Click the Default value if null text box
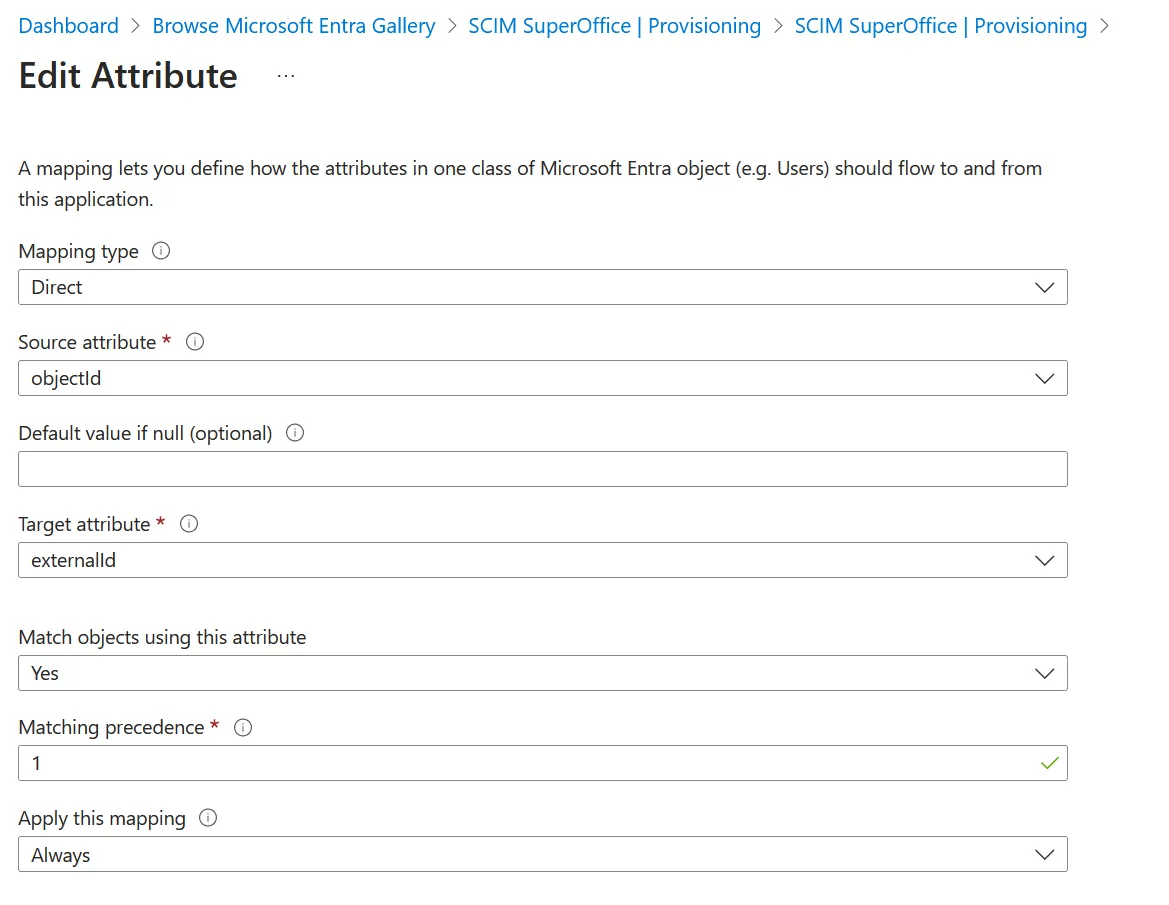The width and height of the screenshot is (1169, 905). point(542,469)
